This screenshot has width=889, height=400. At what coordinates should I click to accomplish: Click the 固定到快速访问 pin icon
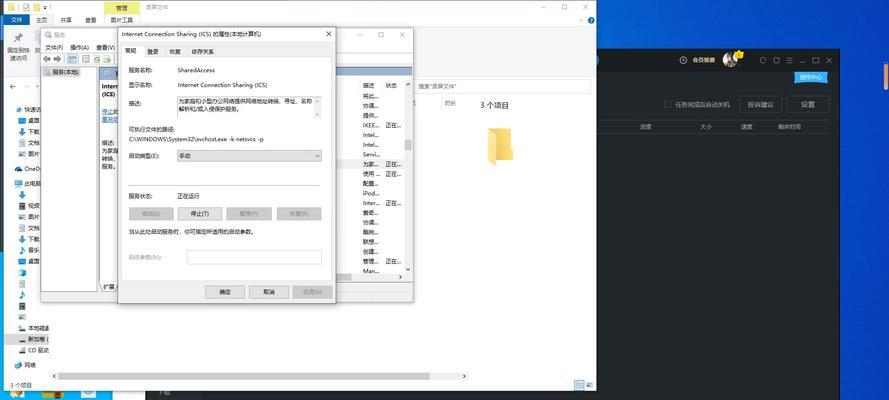pos(18,39)
